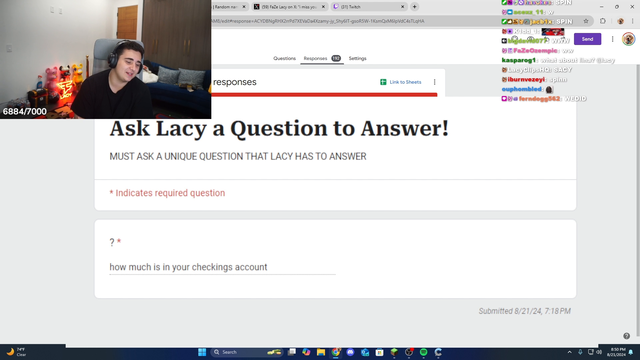Show hidden system tray icons
640x360 pixels.
569,352
